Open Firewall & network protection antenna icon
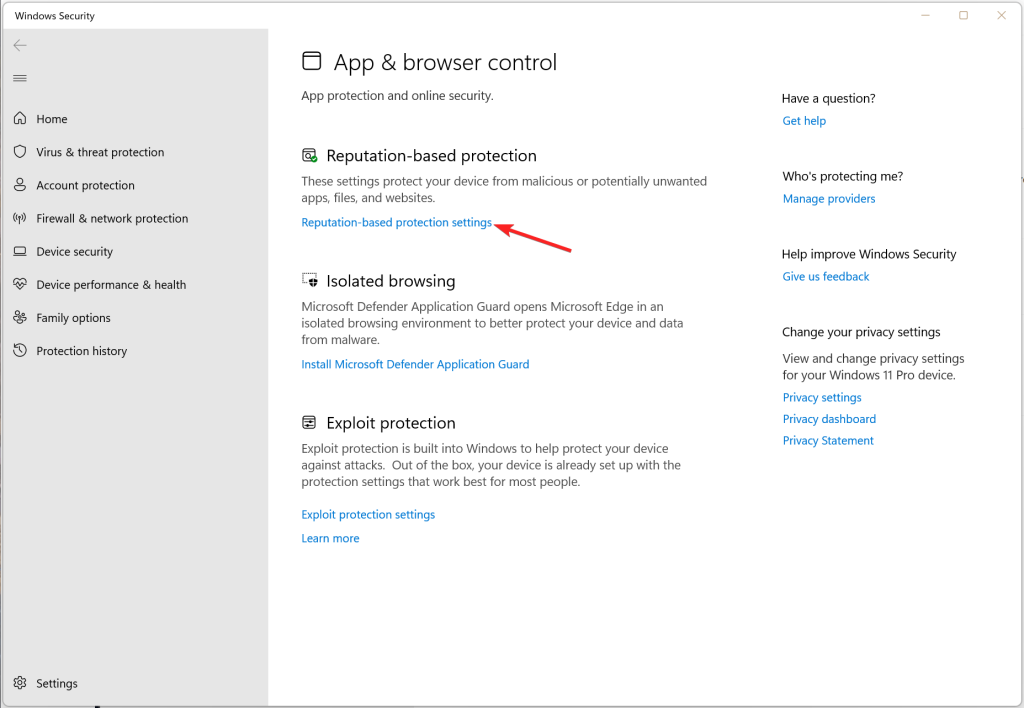The height and width of the screenshot is (708, 1024). (20, 218)
